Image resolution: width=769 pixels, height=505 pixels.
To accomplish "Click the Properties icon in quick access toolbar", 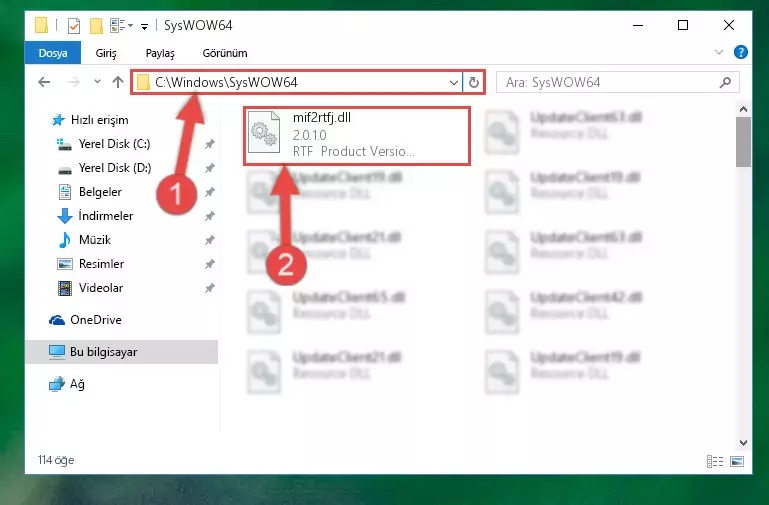I will click(x=74, y=25).
